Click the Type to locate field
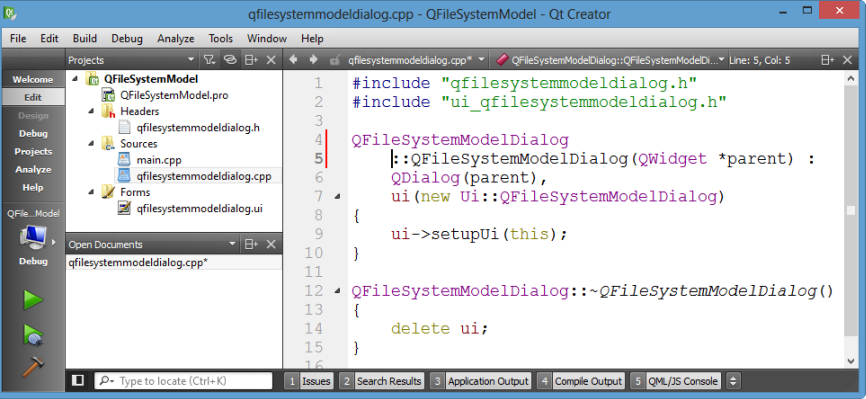Screen dimensions: 866x399 tap(183, 381)
